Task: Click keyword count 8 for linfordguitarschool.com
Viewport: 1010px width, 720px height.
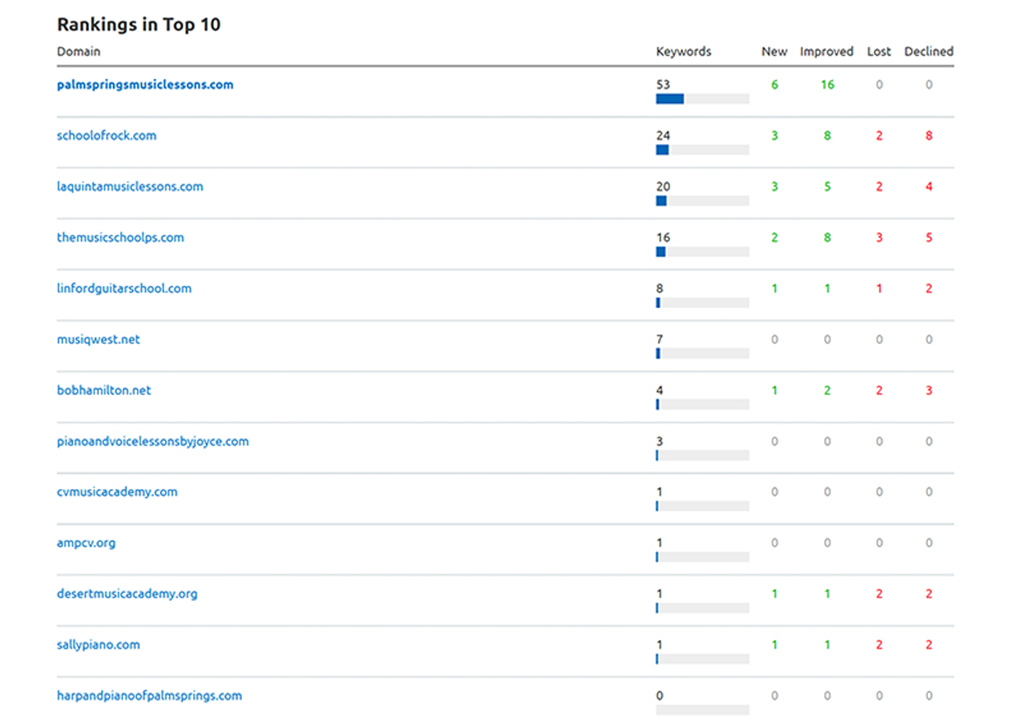Action: (660, 289)
